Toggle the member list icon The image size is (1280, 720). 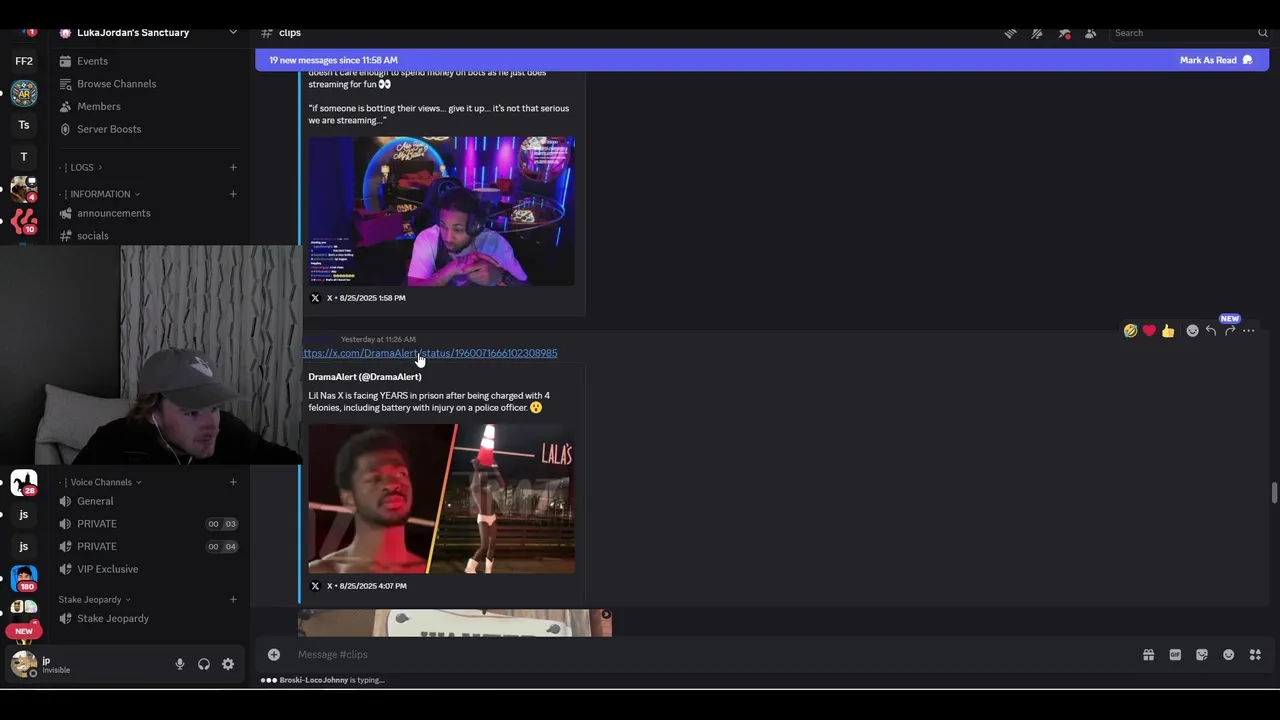1090,33
